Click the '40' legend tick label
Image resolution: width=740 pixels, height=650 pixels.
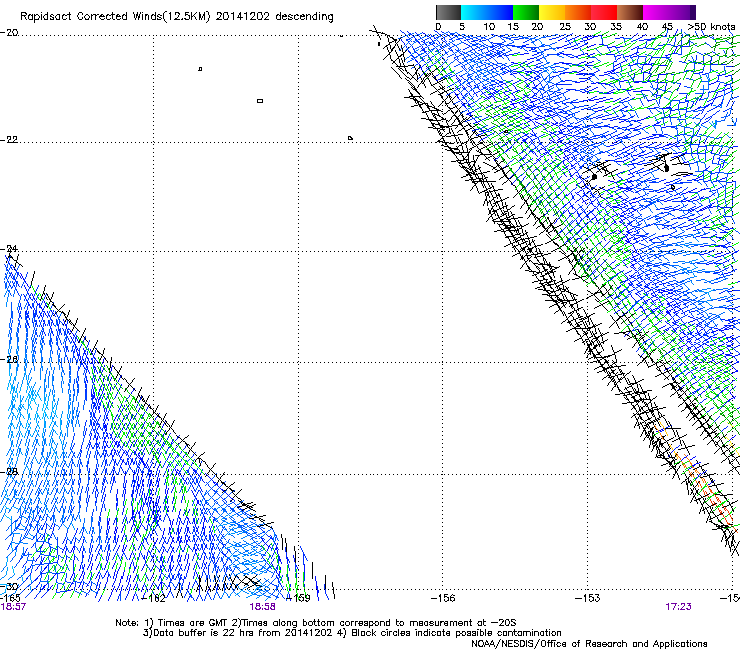point(642,27)
